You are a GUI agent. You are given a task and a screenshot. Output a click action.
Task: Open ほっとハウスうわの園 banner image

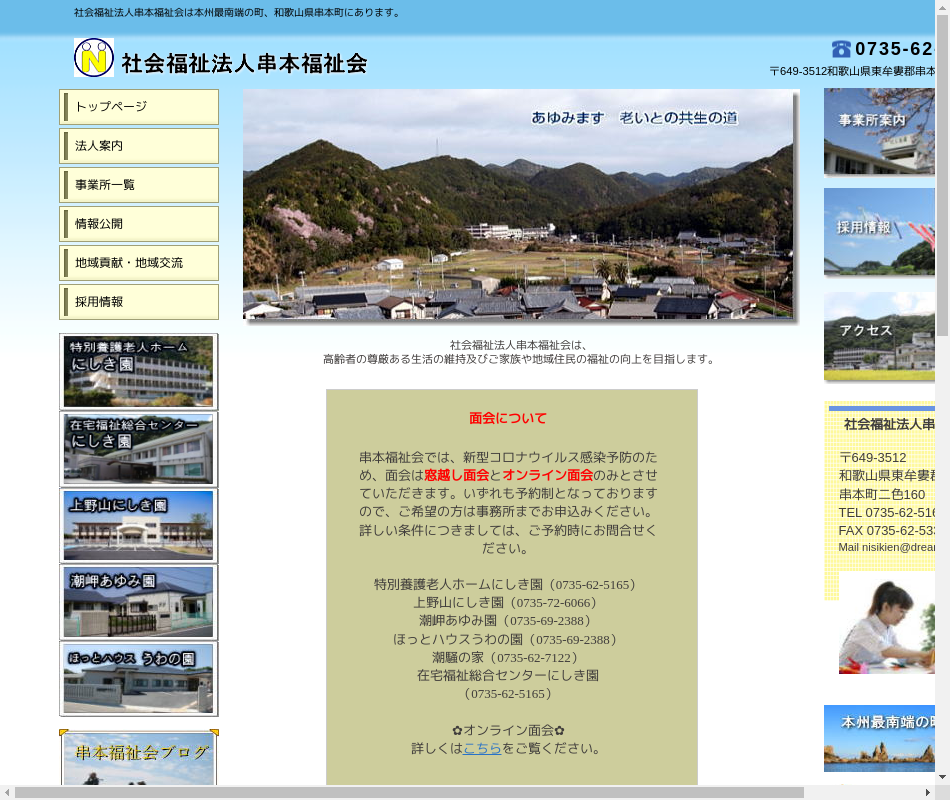[x=139, y=679]
